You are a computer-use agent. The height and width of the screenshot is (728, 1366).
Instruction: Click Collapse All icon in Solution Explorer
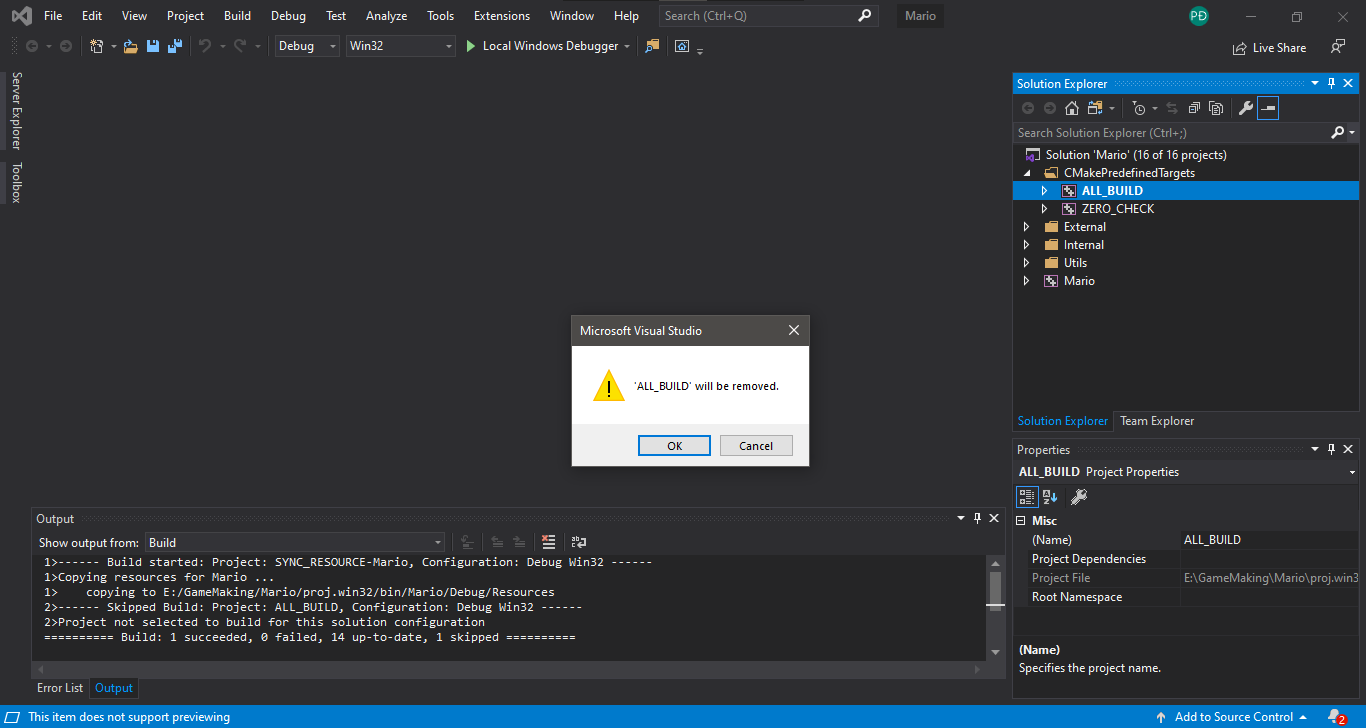[1194, 108]
